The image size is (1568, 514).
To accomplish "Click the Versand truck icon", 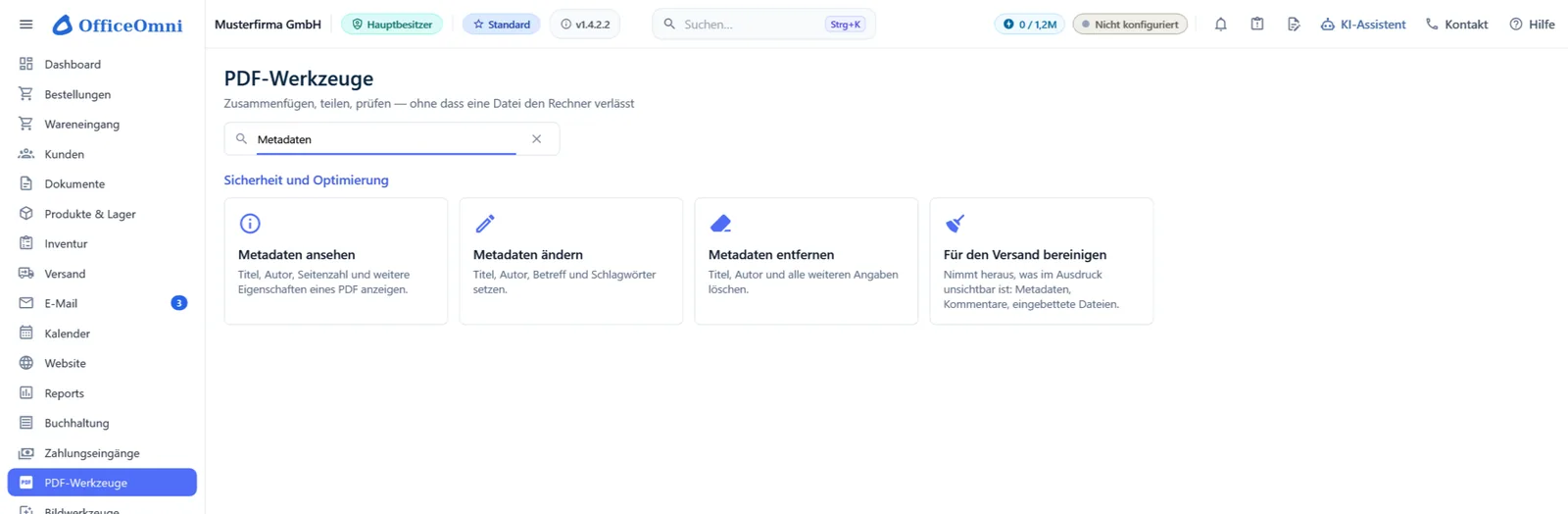I will point(26,274).
